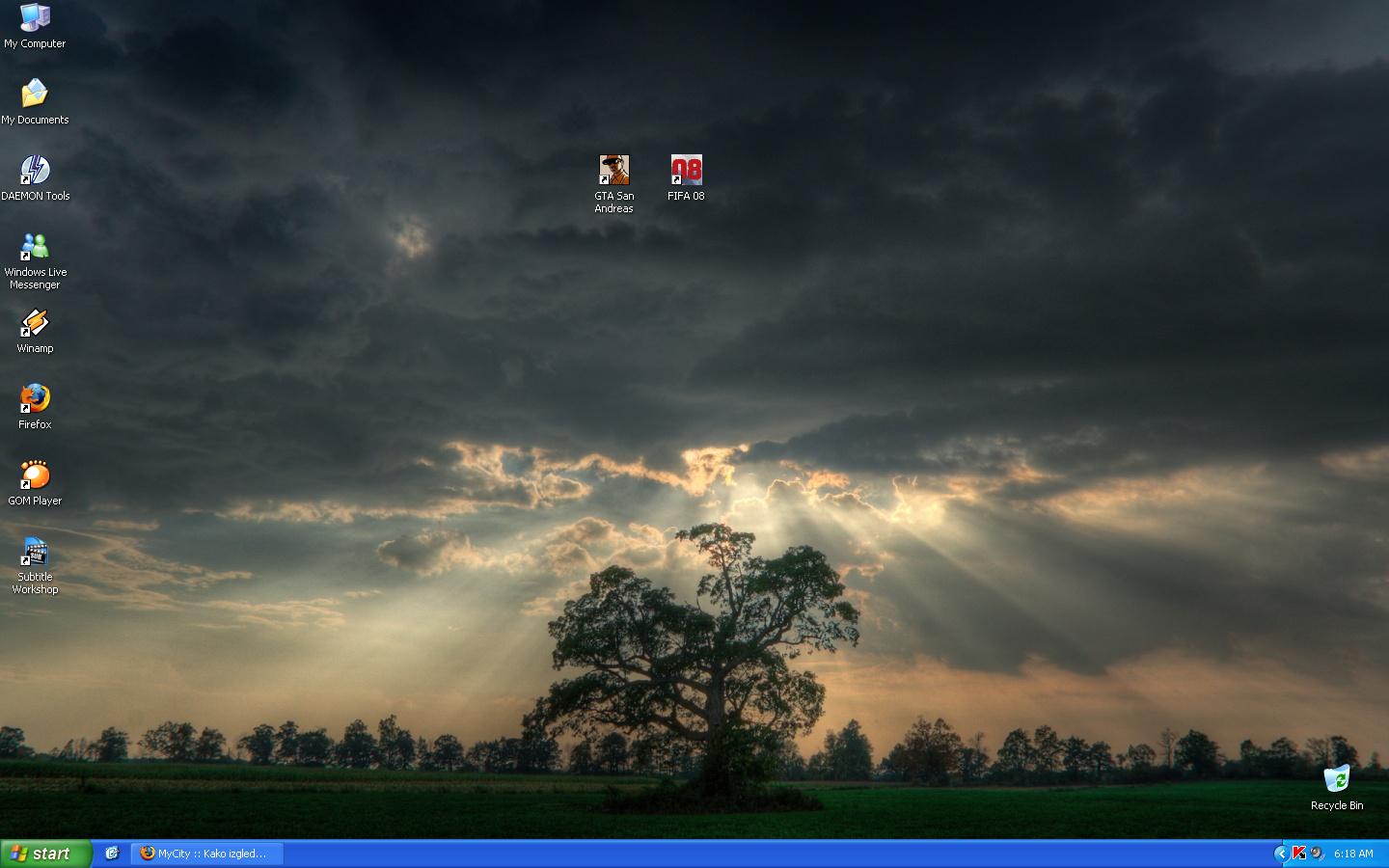Select the Subtitle Workshop shortcut

tap(35, 565)
